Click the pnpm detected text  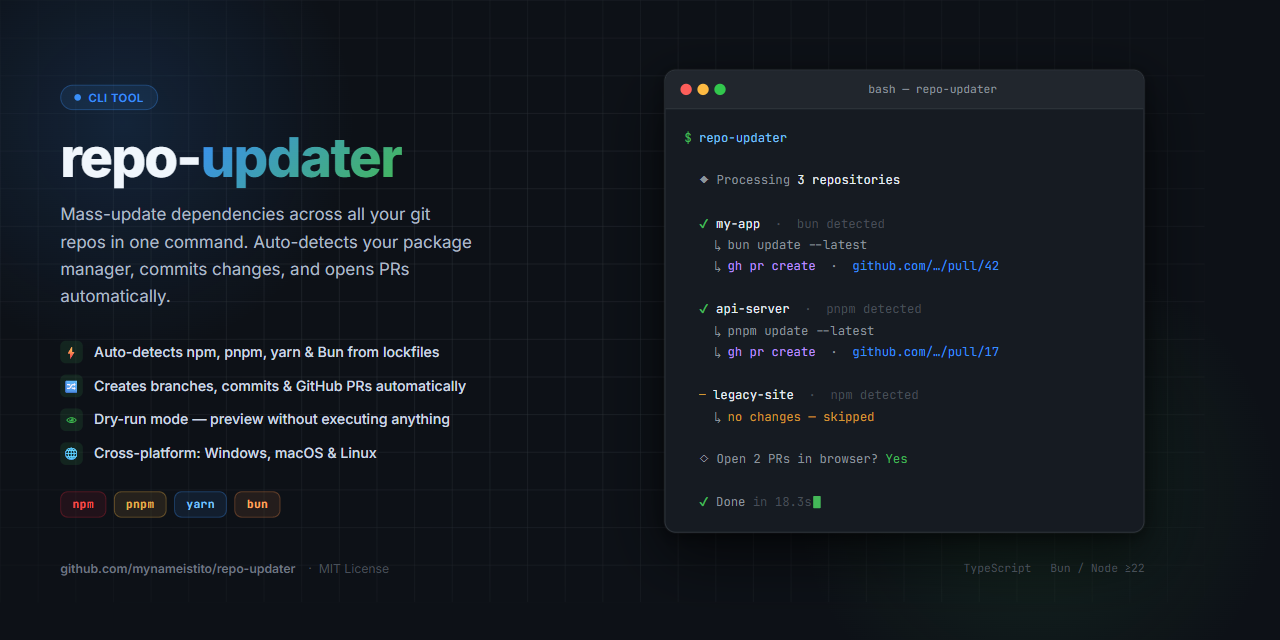(874, 309)
